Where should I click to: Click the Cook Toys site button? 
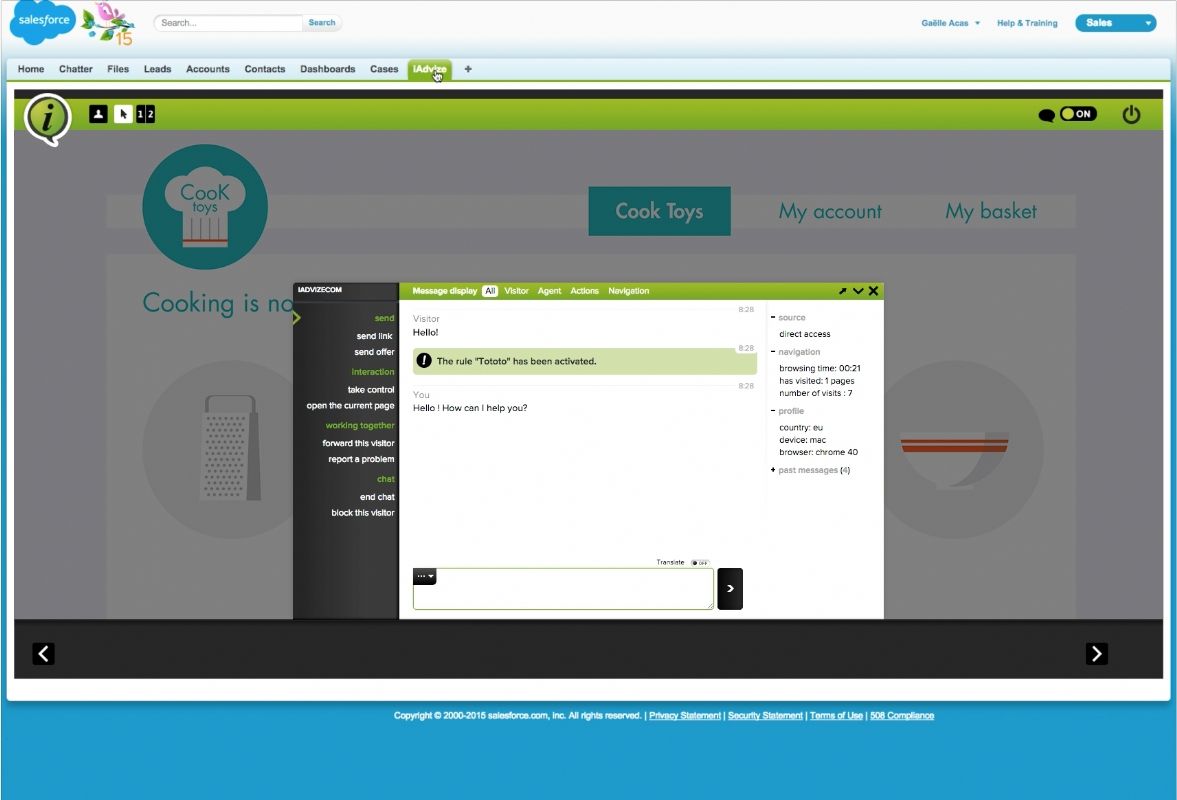(x=659, y=211)
